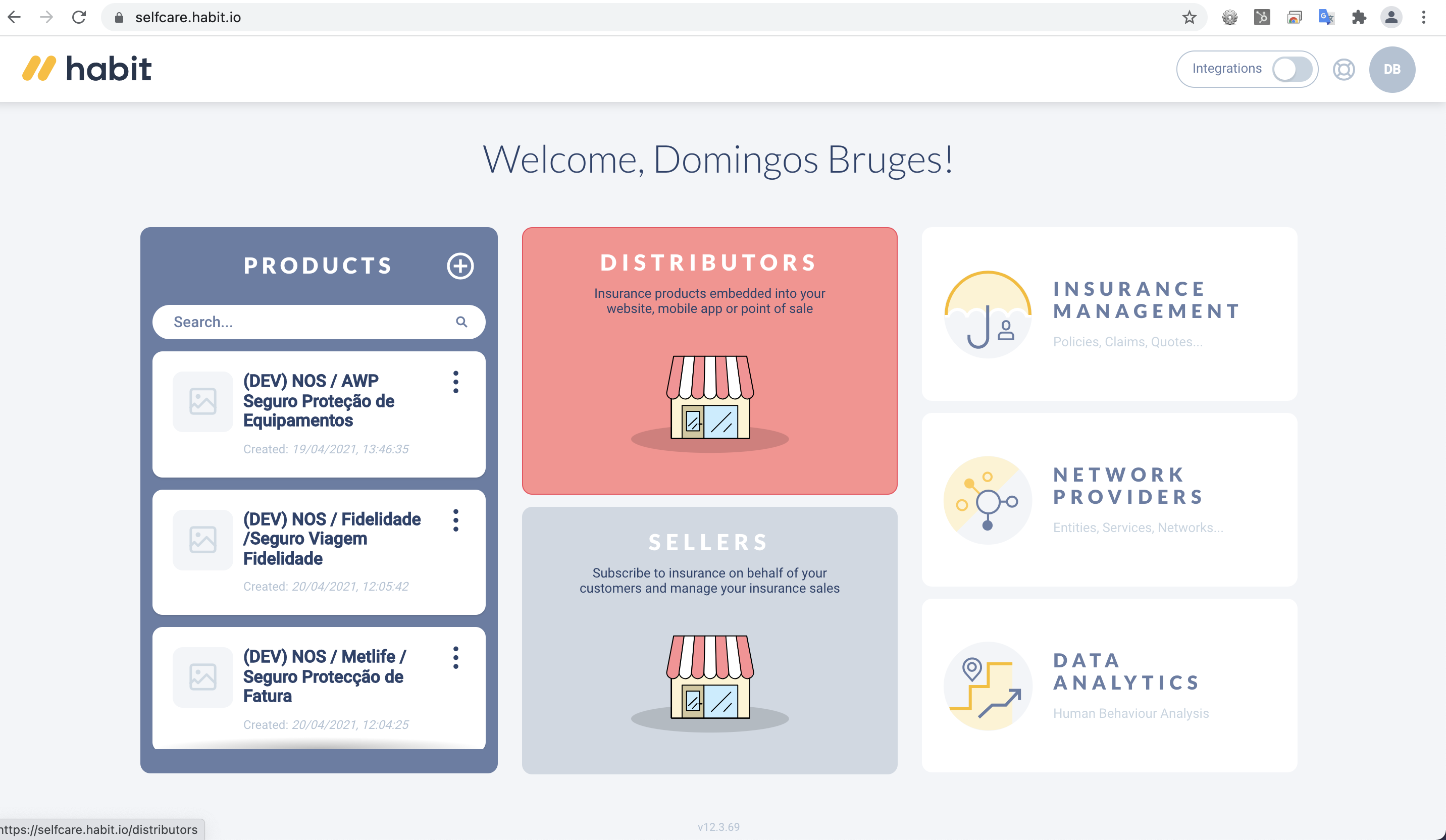This screenshot has height=840, width=1446.
Task: Open the help lifebuoy icon in header
Action: pyautogui.click(x=1344, y=70)
